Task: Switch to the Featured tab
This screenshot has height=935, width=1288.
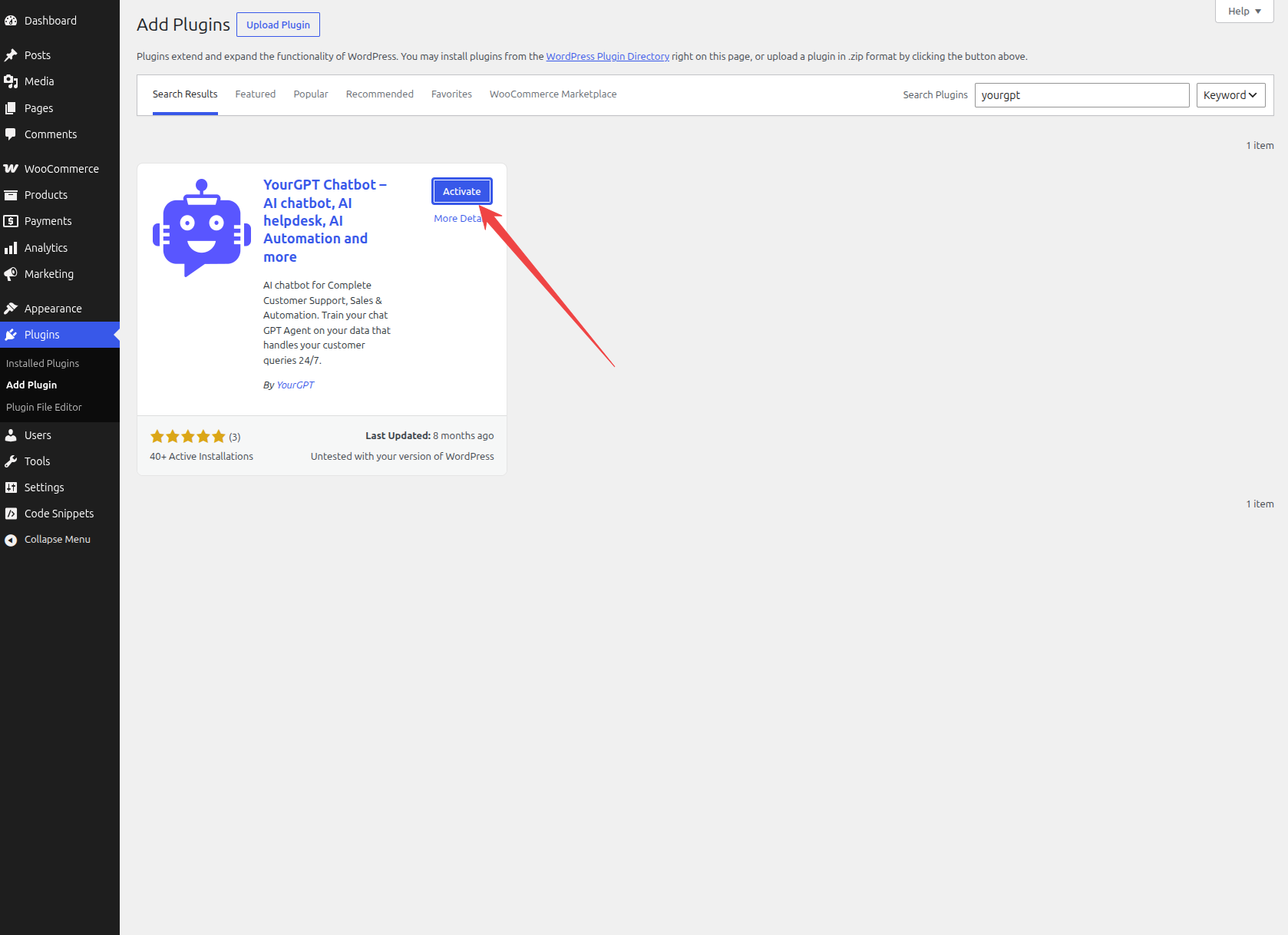Action: 256,94
